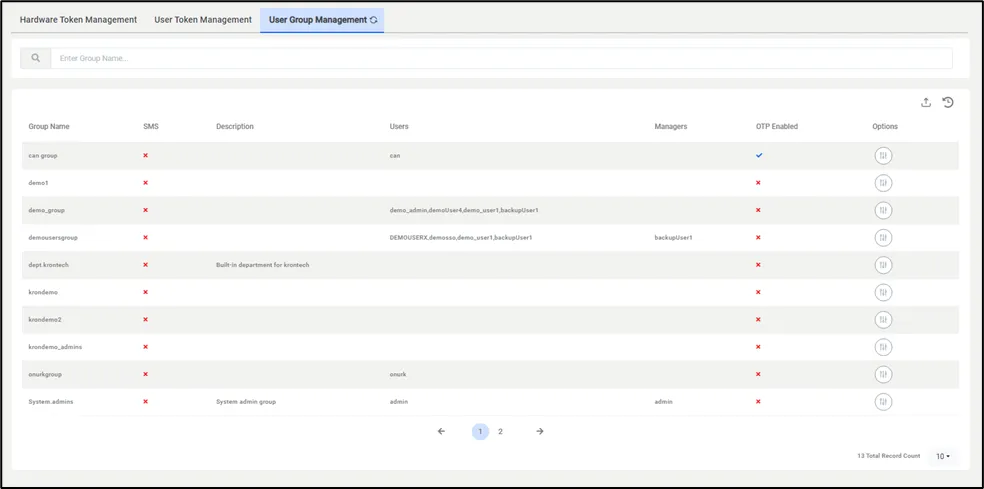Click refresh icon on User Group Management tab

tap(373, 20)
